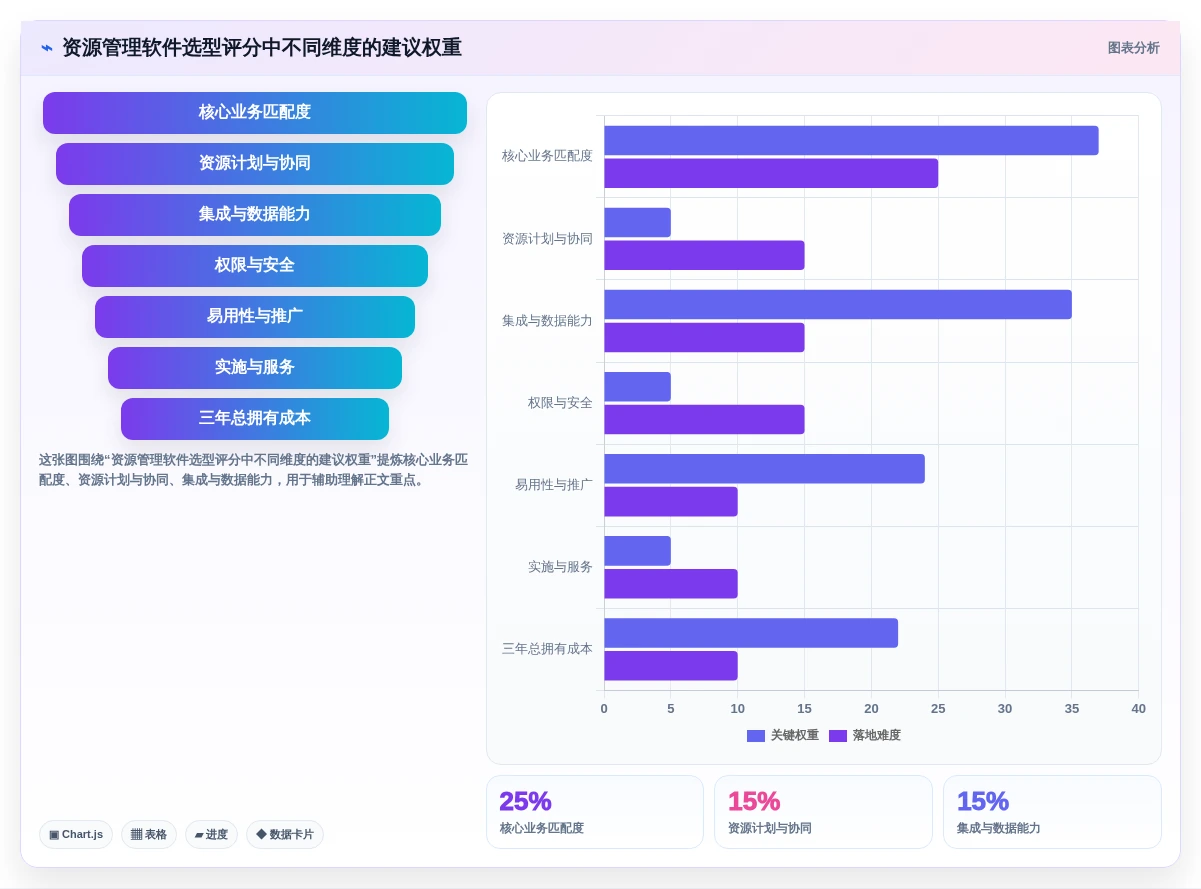Select the 集成与数据能力 funnel bar
Image resolution: width=1201 pixels, height=889 pixels.
pos(255,215)
